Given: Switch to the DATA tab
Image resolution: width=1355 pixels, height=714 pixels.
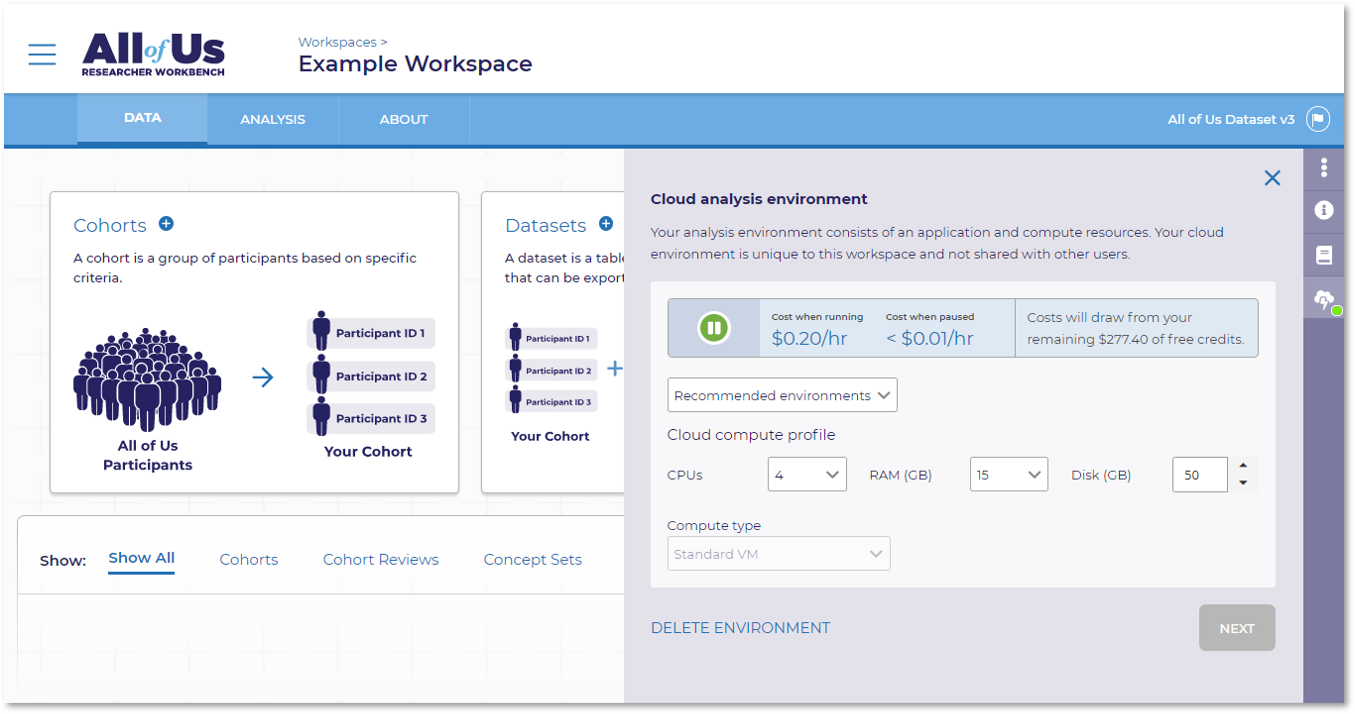Looking at the screenshot, I should coord(142,118).
